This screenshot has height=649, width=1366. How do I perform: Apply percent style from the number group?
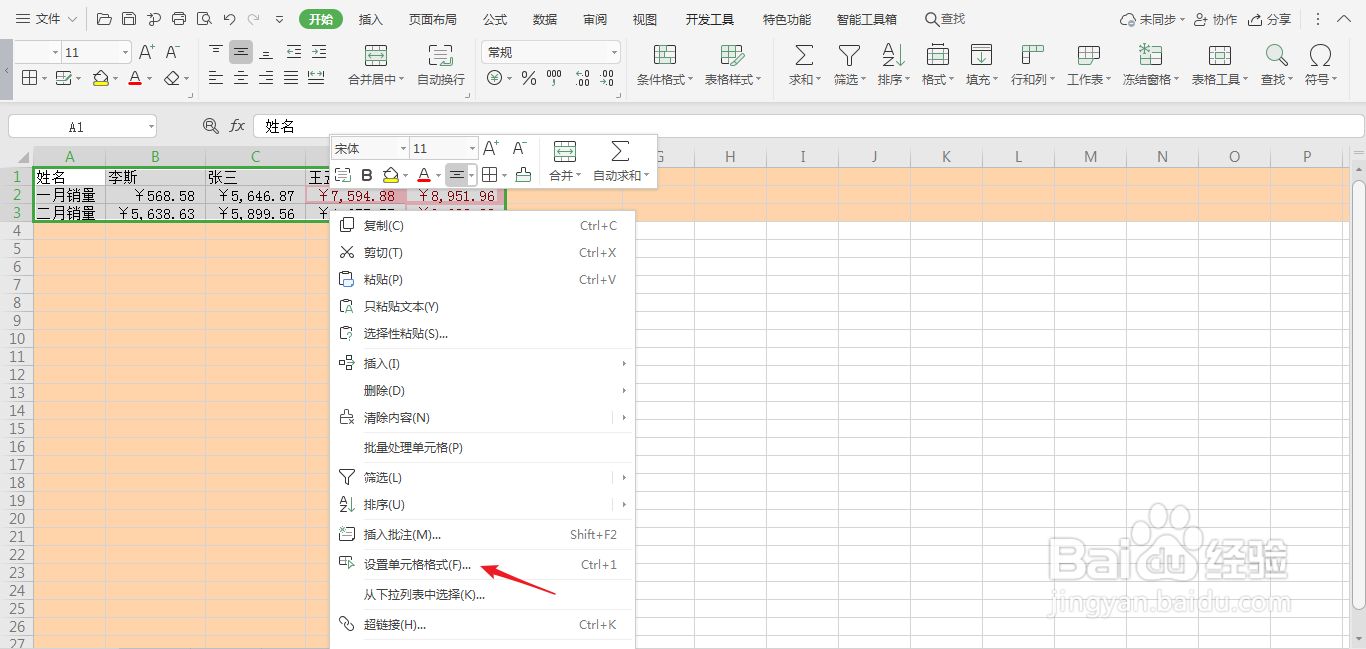pyautogui.click(x=529, y=75)
